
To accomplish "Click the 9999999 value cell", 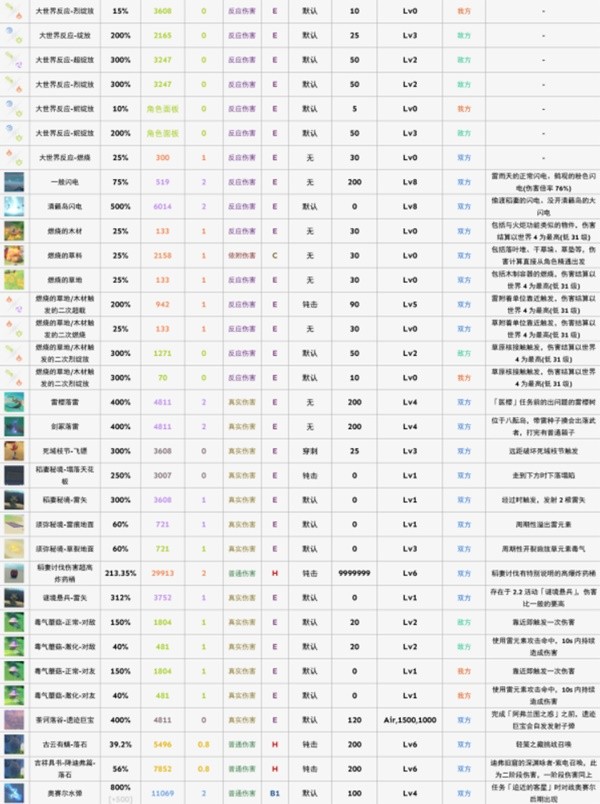I will click(x=354, y=573).
